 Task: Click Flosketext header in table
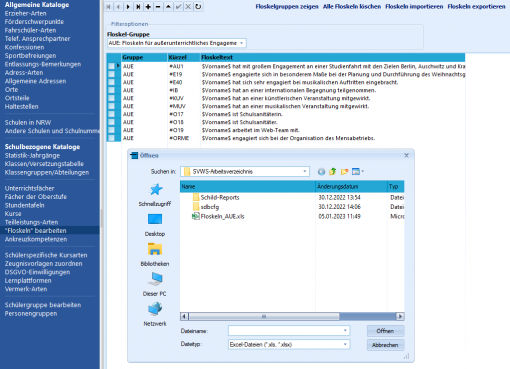(x=333, y=57)
